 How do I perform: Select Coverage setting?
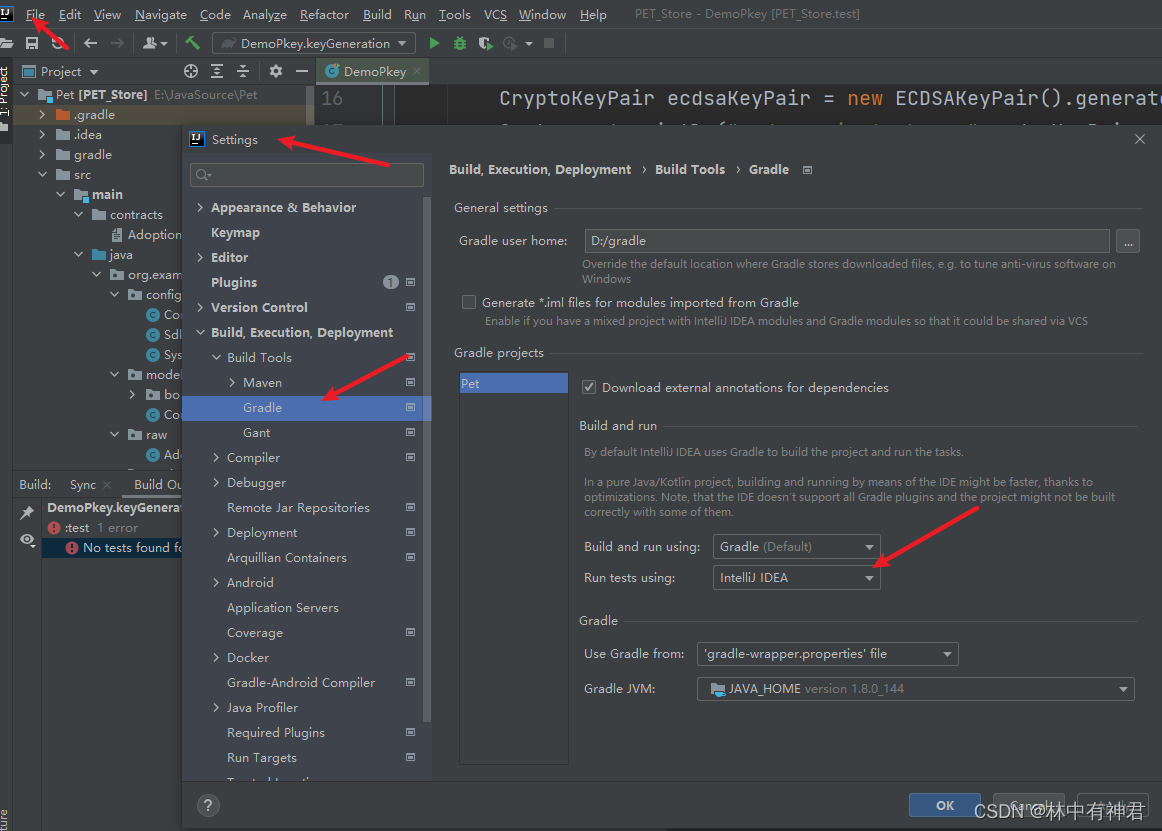coord(255,632)
